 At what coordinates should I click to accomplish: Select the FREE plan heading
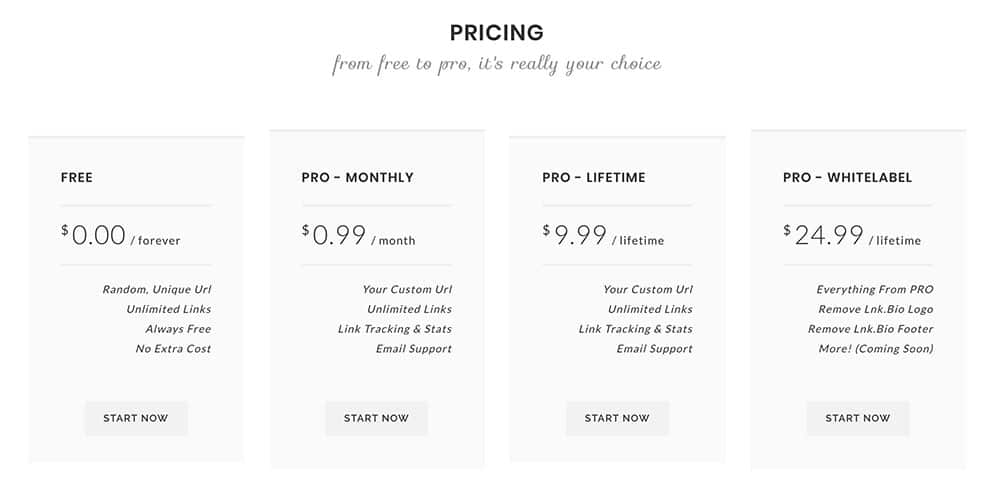pyautogui.click(x=77, y=177)
